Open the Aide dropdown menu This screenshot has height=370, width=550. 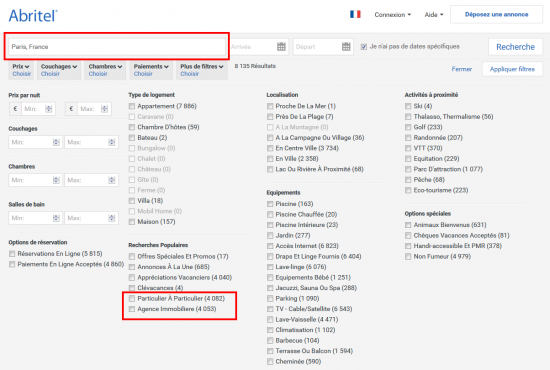click(434, 15)
